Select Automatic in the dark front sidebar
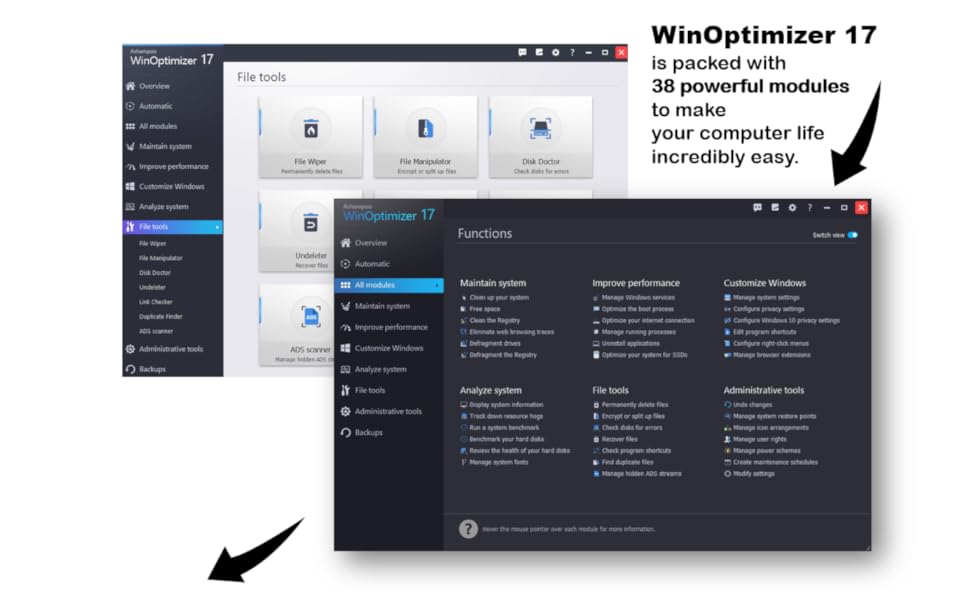Screen dimensions: 970x600 click(372, 264)
